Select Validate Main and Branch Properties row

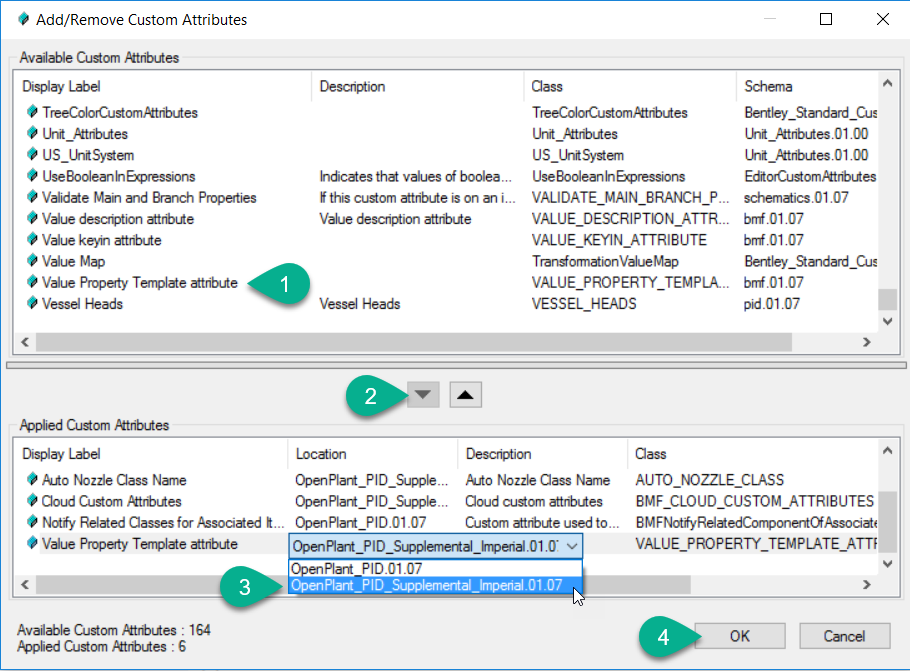[149, 198]
